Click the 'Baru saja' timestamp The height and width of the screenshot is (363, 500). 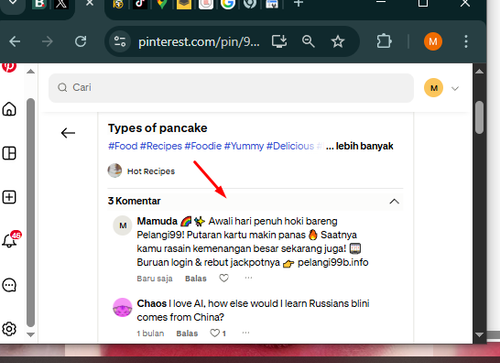[155, 278]
